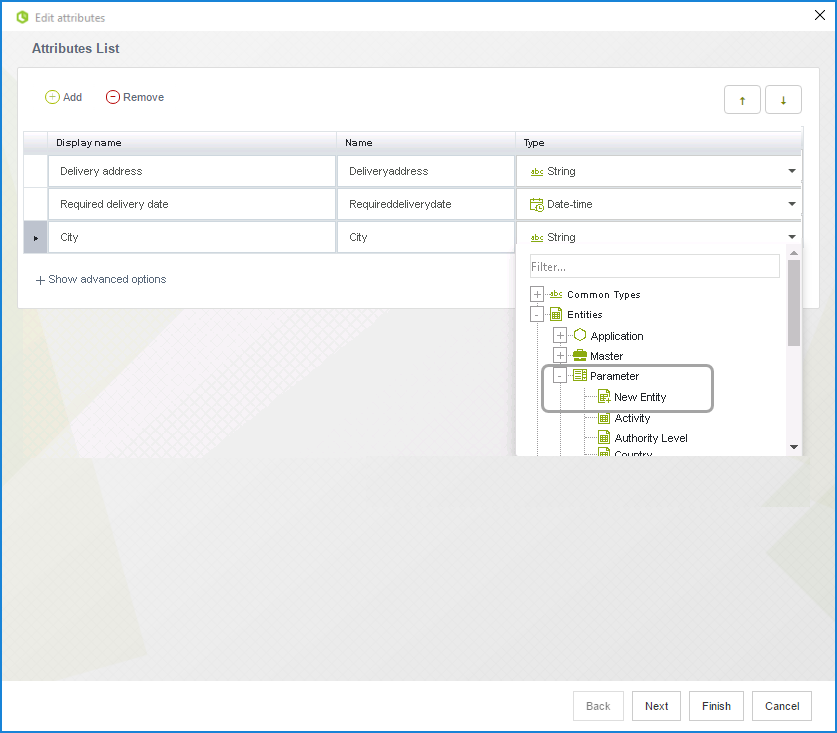This screenshot has height=733, width=837.
Task: Select Master in the type tree
Action: pos(606,356)
